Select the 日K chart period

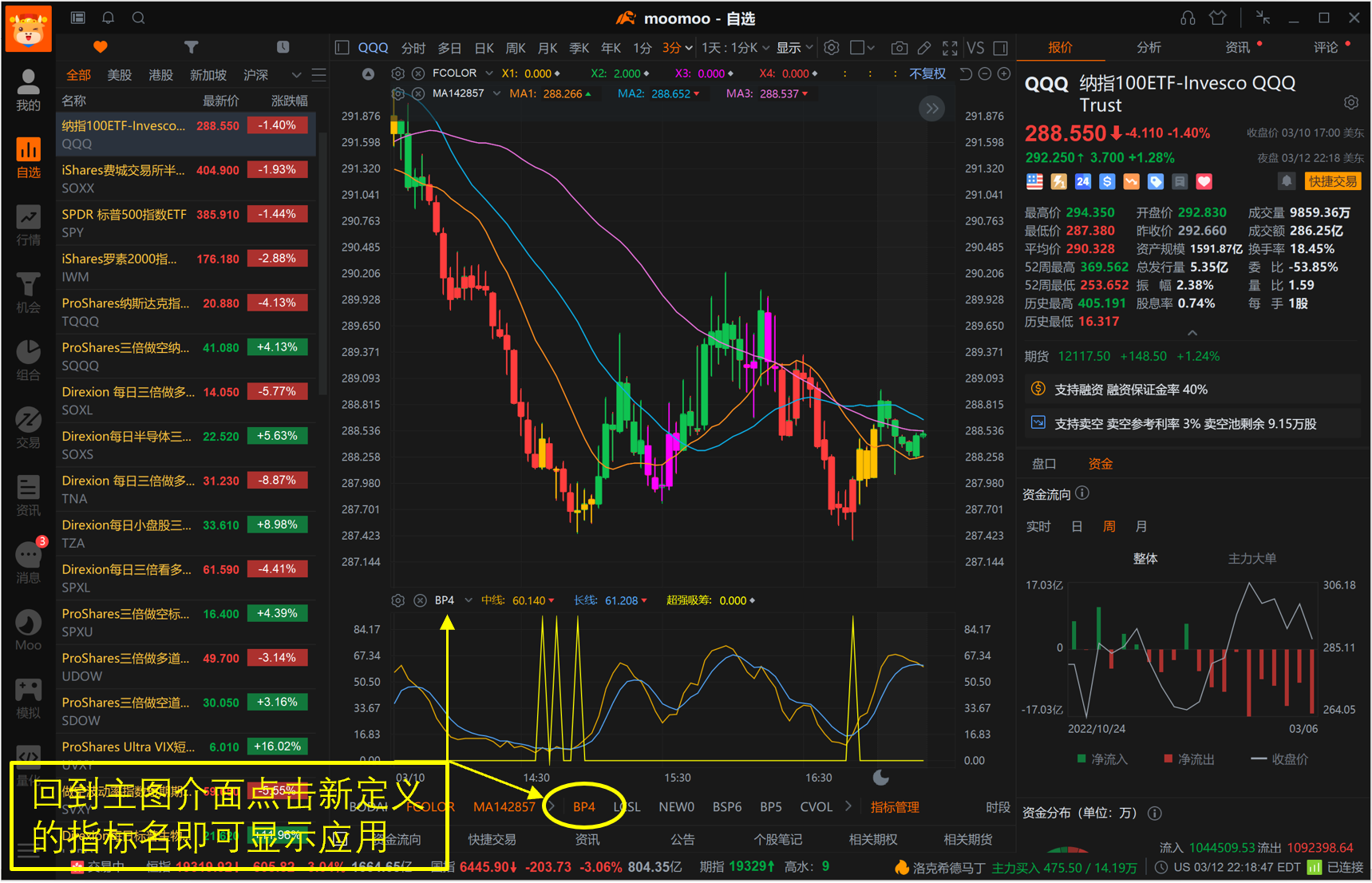[484, 48]
